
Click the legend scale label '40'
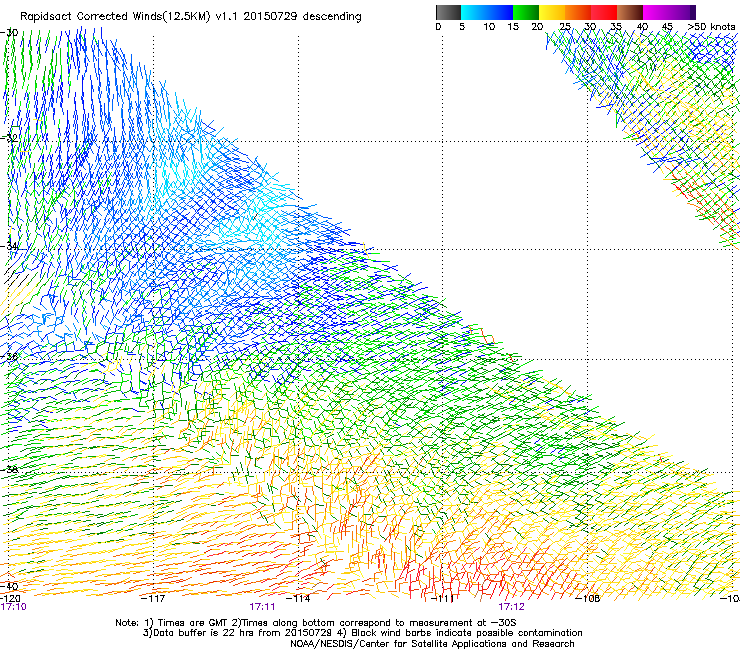642,27
